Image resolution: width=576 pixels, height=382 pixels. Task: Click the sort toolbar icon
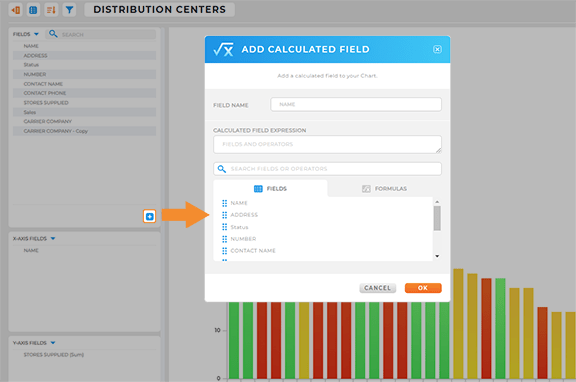(x=51, y=10)
